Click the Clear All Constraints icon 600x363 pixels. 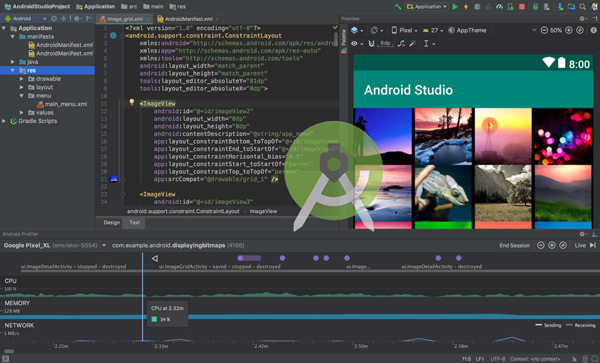click(401, 44)
